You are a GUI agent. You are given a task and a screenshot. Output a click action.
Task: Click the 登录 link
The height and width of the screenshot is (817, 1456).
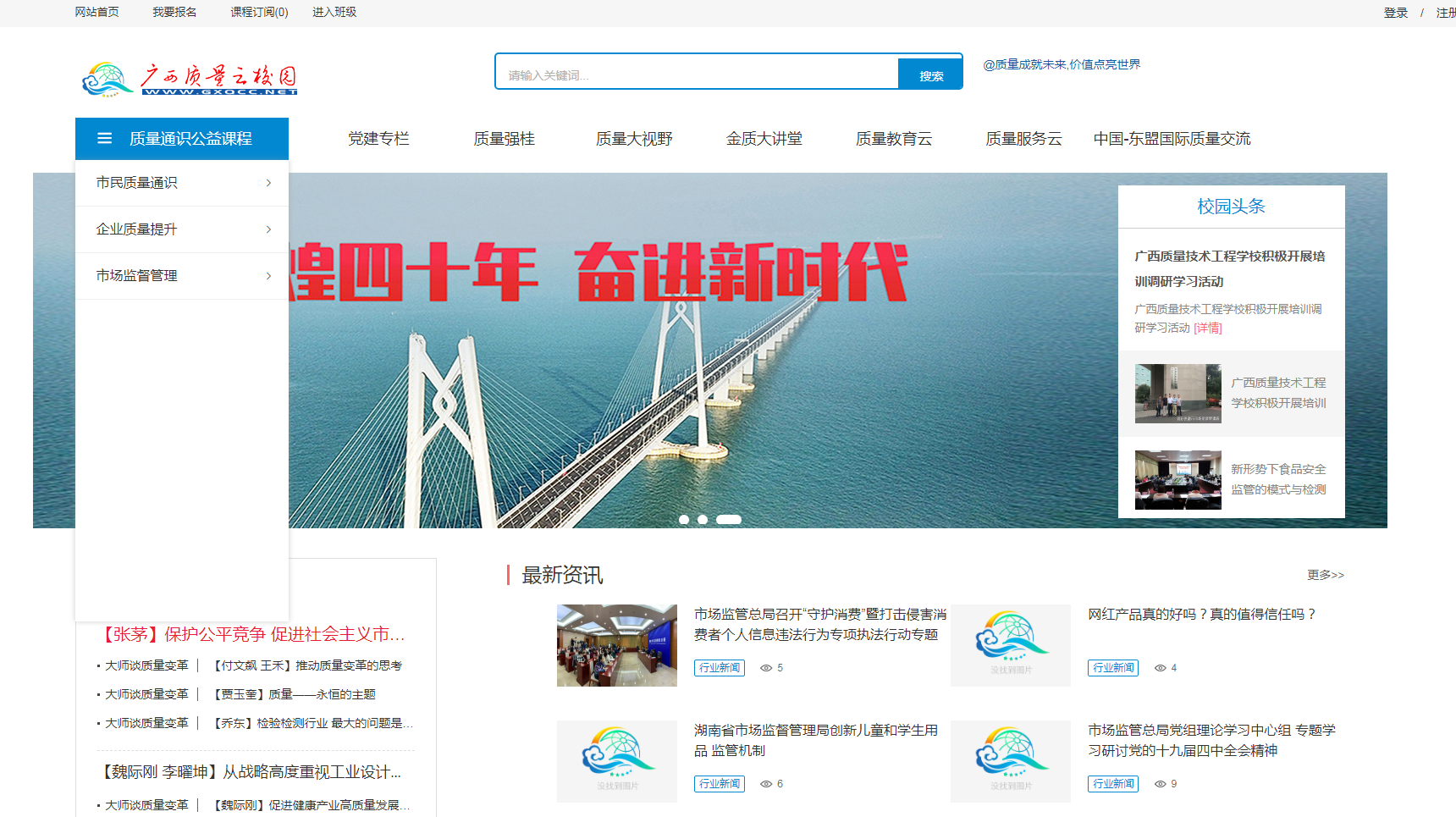coord(1396,13)
